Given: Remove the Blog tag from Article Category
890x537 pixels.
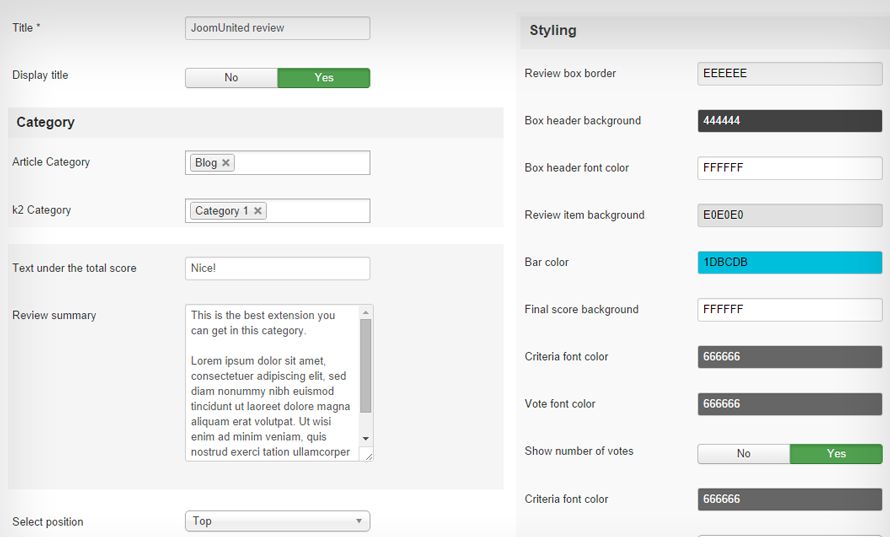Looking at the screenshot, I should coord(226,163).
